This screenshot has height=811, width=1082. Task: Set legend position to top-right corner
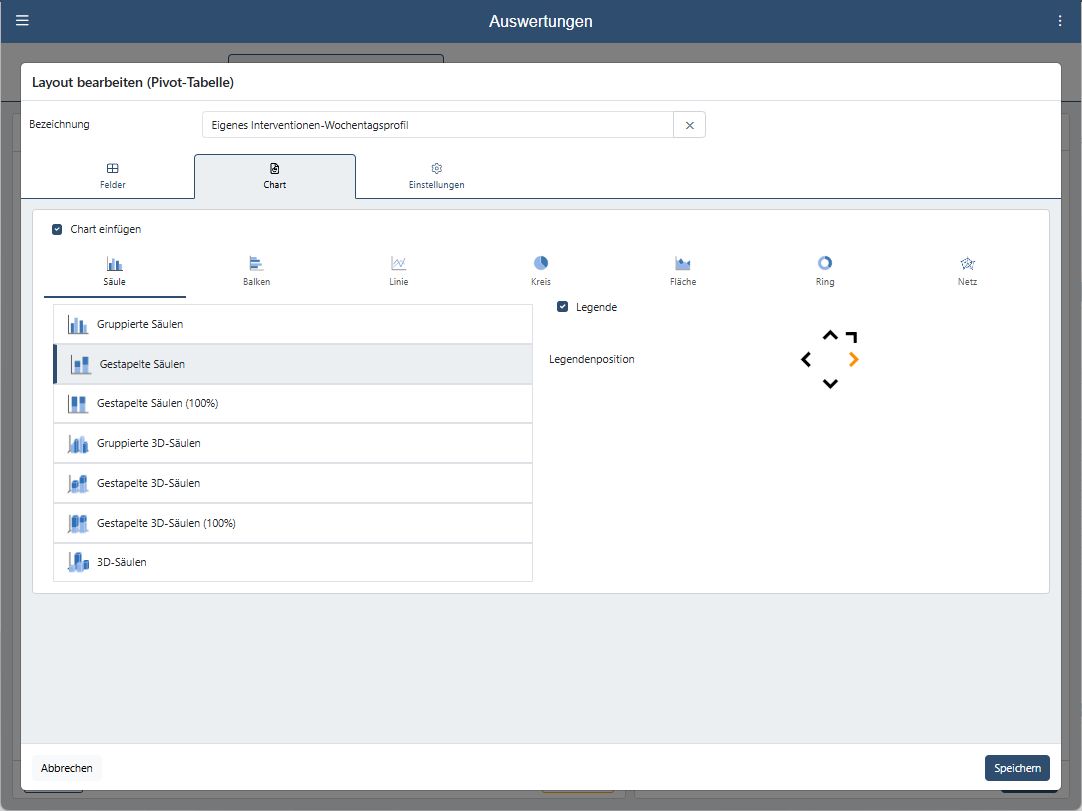(x=852, y=337)
